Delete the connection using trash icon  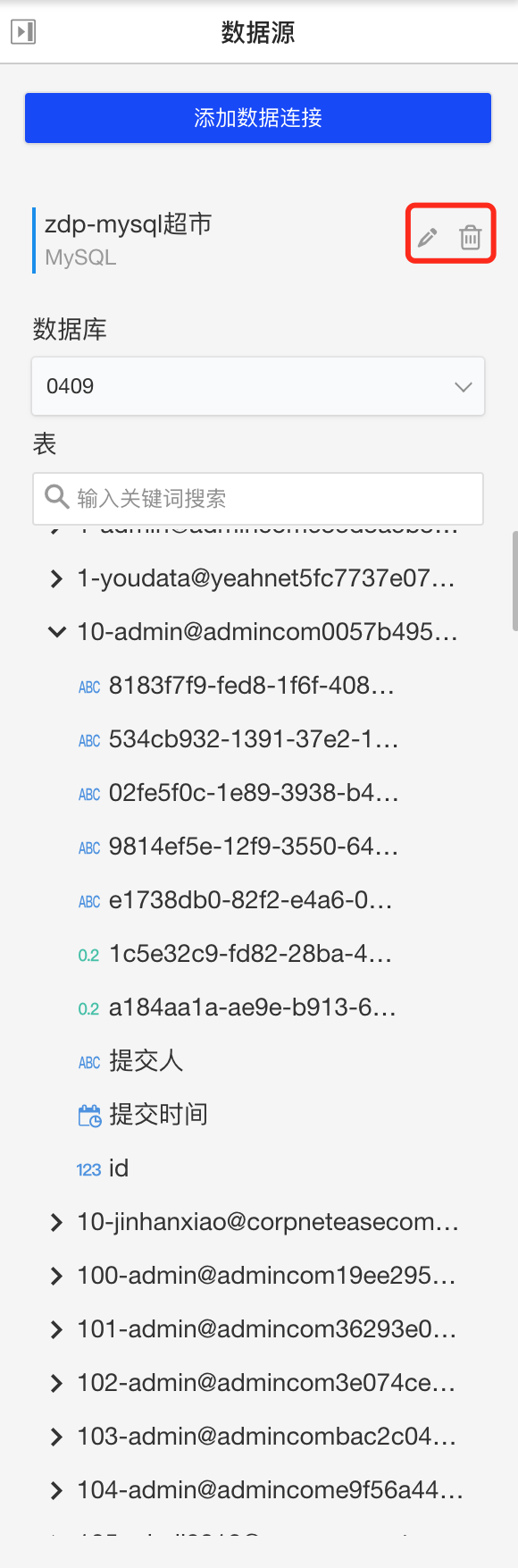point(471,237)
